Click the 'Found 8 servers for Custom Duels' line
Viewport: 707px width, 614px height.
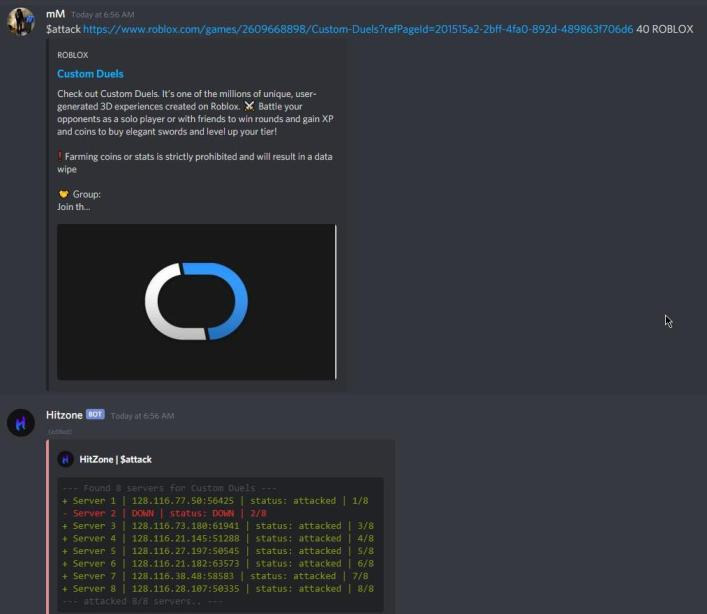coord(170,488)
